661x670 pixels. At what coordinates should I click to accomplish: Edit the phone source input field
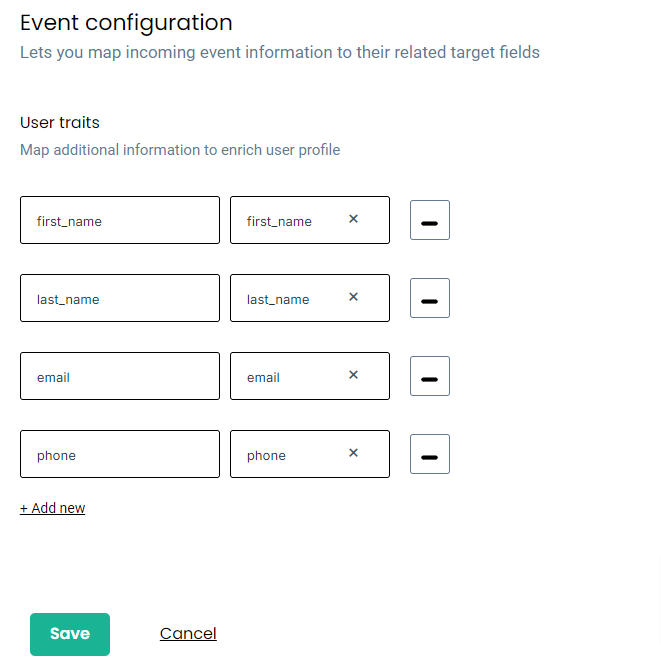[120, 454]
